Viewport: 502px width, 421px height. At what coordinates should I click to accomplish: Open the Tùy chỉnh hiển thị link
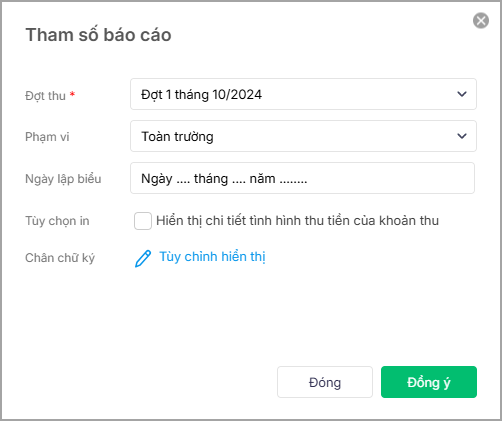coord(212,257)
